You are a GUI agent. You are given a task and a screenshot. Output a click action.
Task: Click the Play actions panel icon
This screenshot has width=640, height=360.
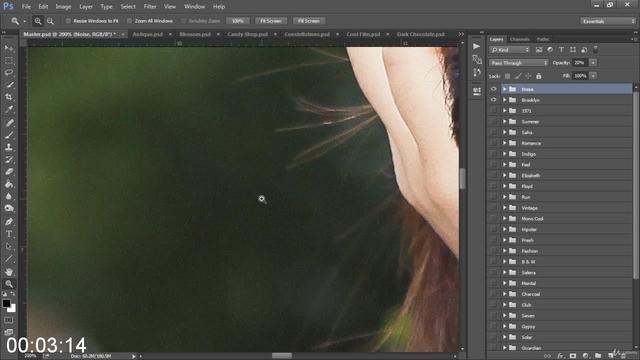[476, 46]
